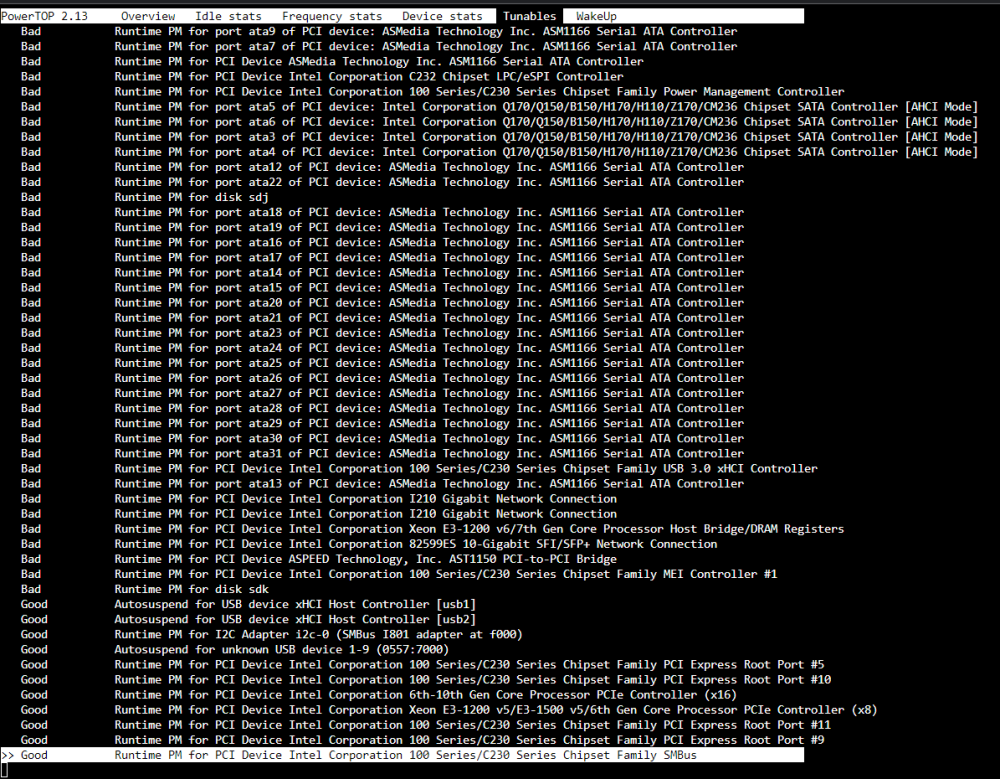
Task: Select PCI Express Root Port #5 row
Action: click(x=423, y=665)
